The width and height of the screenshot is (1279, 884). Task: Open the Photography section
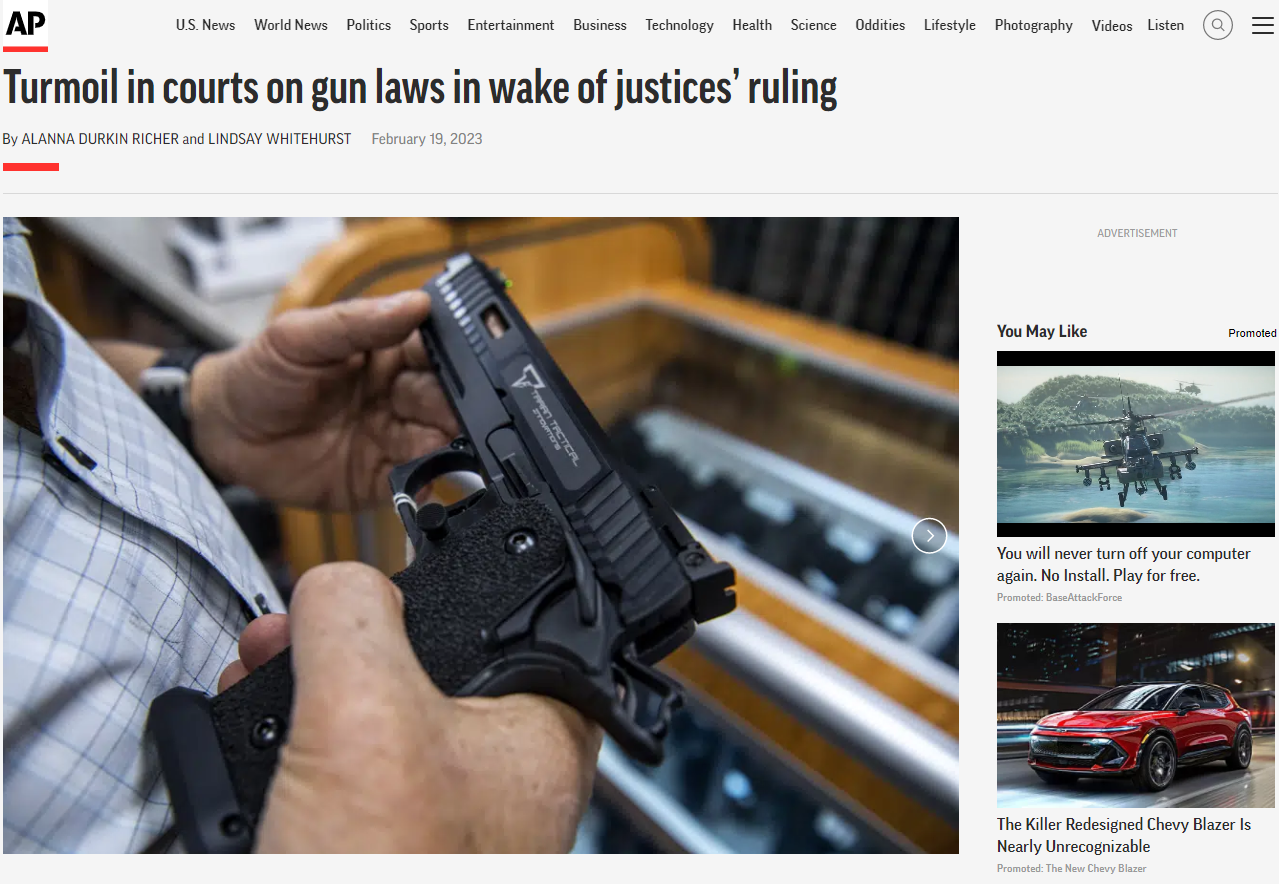1033,25
